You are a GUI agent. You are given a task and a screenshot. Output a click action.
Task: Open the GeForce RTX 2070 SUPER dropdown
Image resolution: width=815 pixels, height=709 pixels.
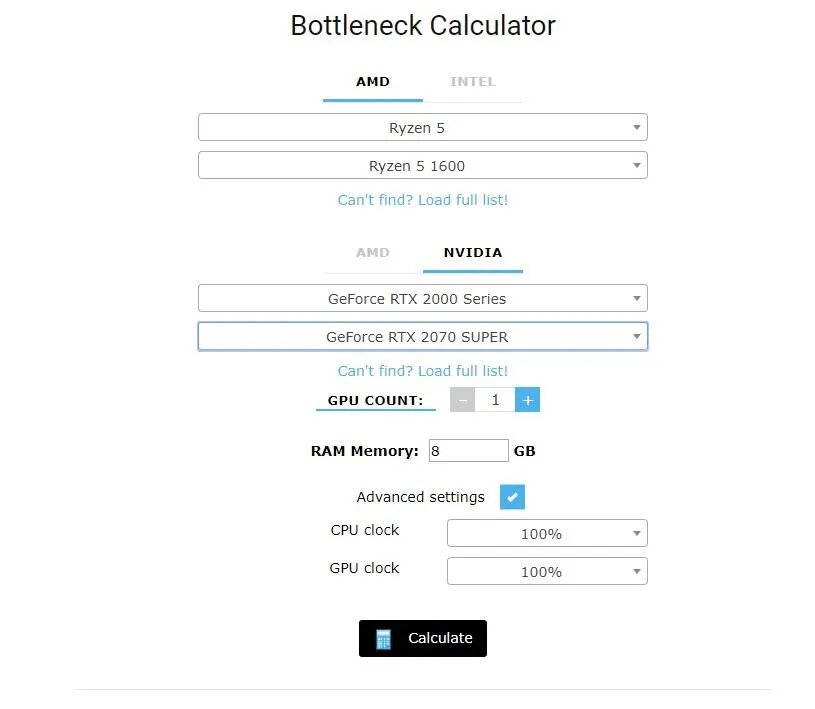pyautogui.click(x=423, y=336)
